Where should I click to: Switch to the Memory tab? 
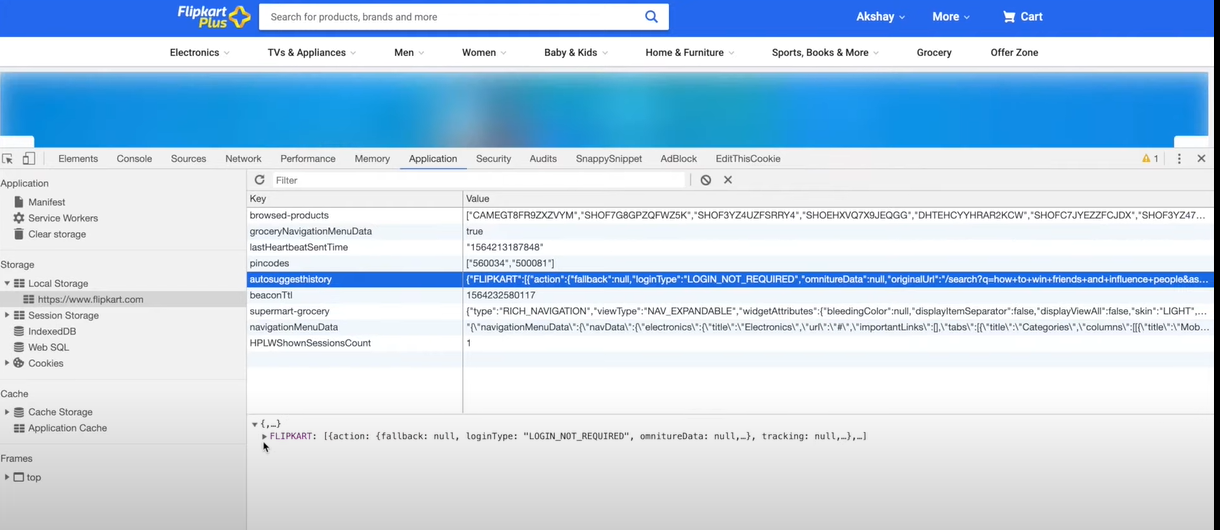click(372, 158)
